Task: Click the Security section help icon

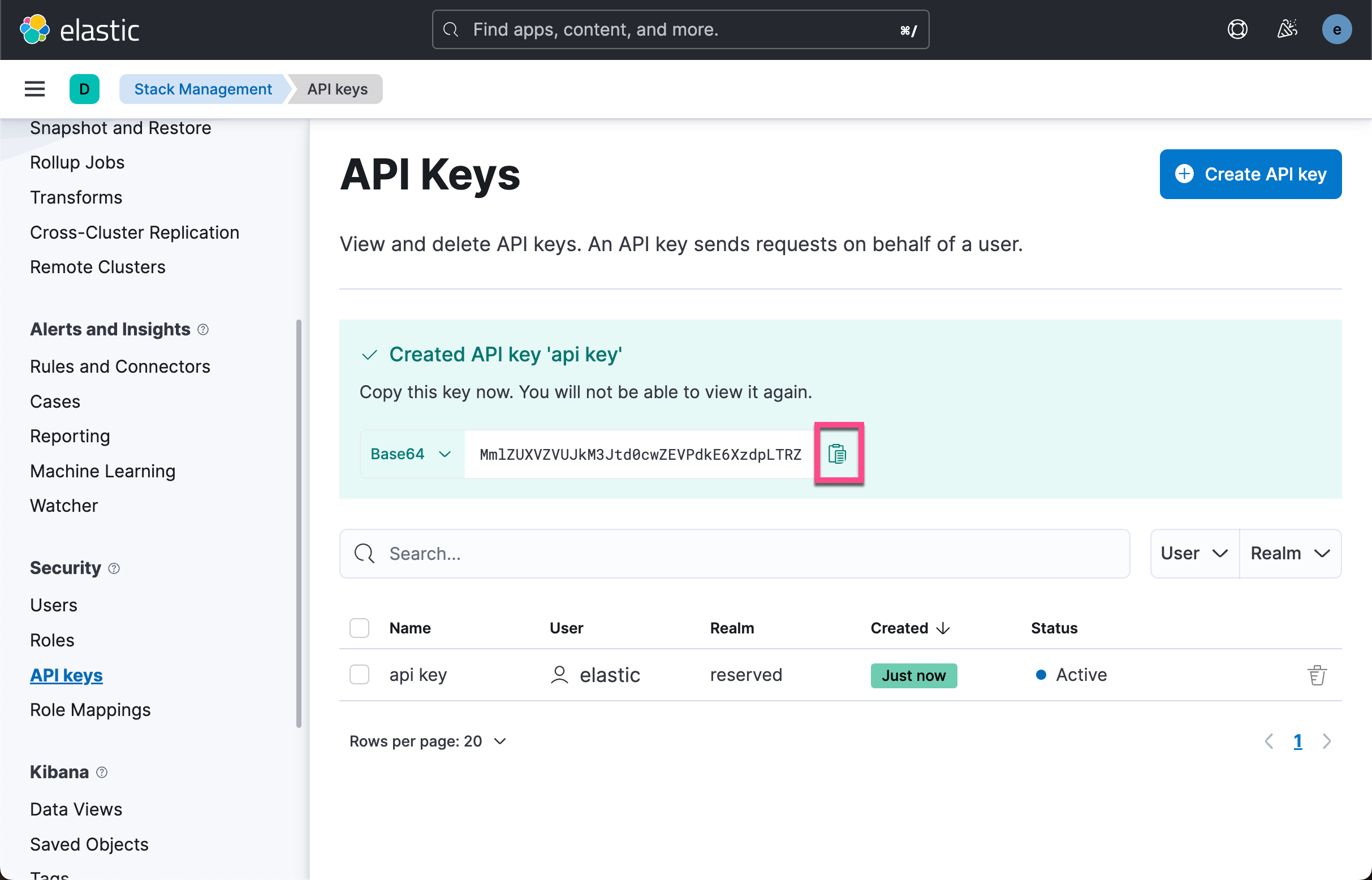Action: (114, 568)
